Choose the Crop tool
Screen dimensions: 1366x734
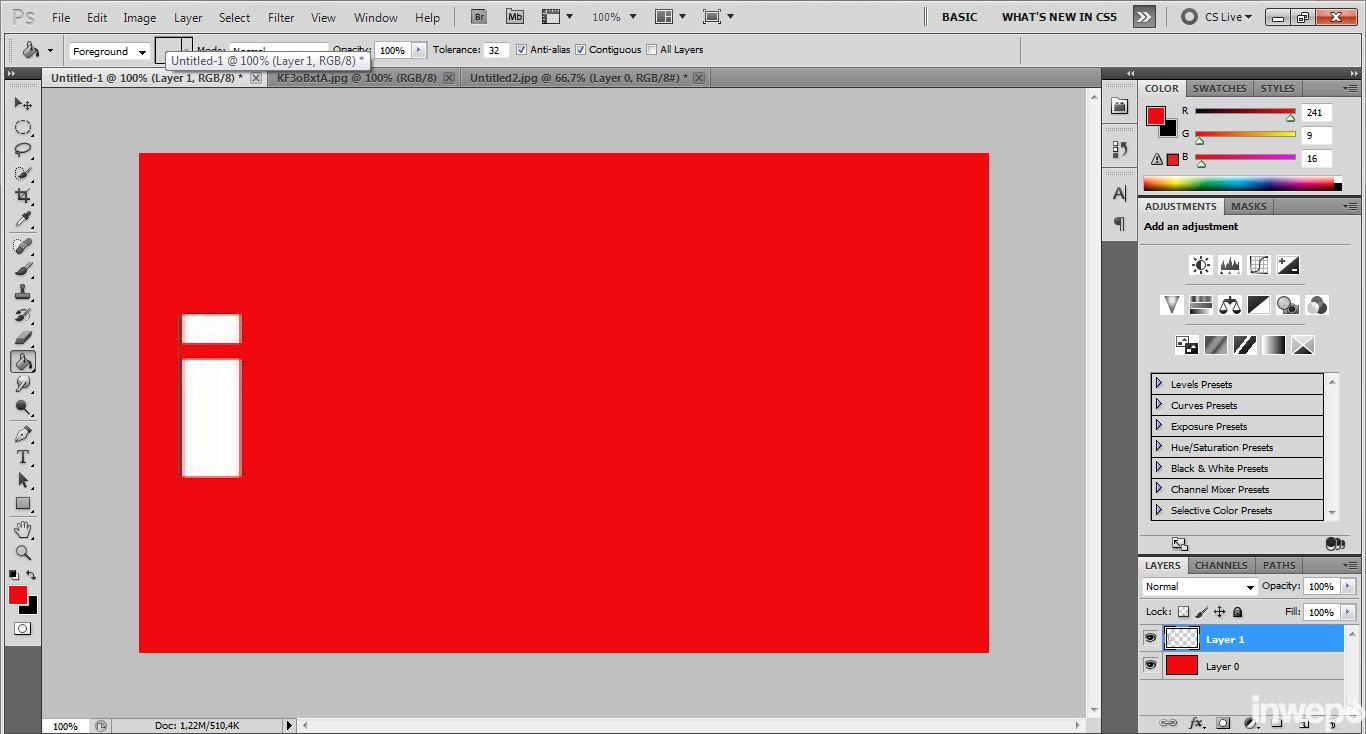click(x=23, y=196)
